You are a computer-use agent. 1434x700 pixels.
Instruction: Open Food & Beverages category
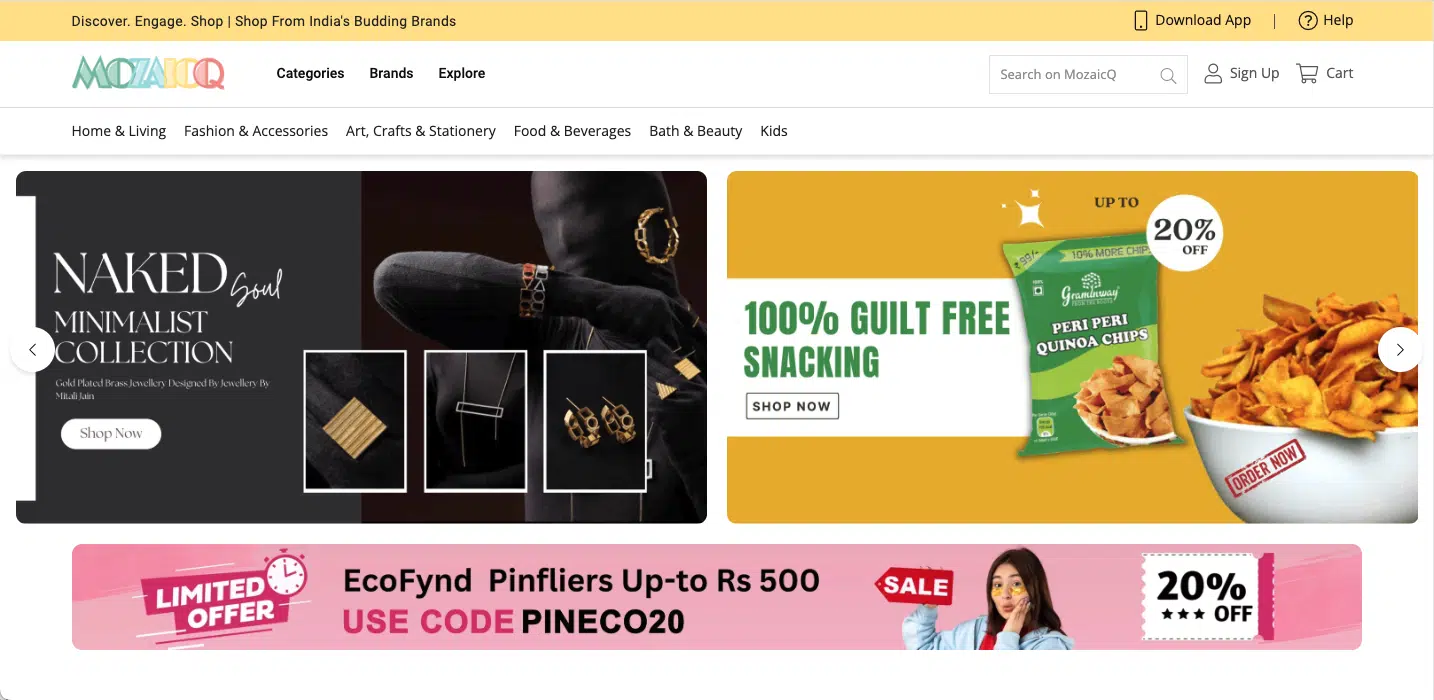[x=572, y=131]
